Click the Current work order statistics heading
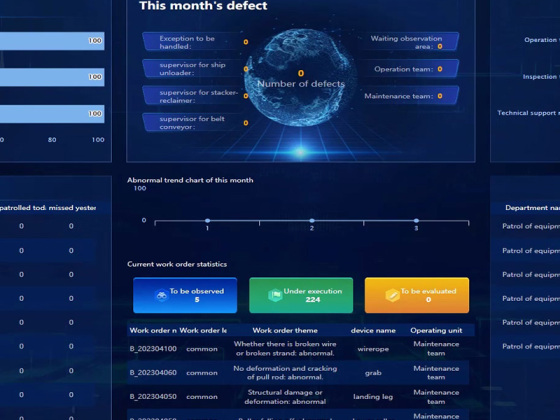This screenshot has height=420, width=560. click(x=177, y=264)
